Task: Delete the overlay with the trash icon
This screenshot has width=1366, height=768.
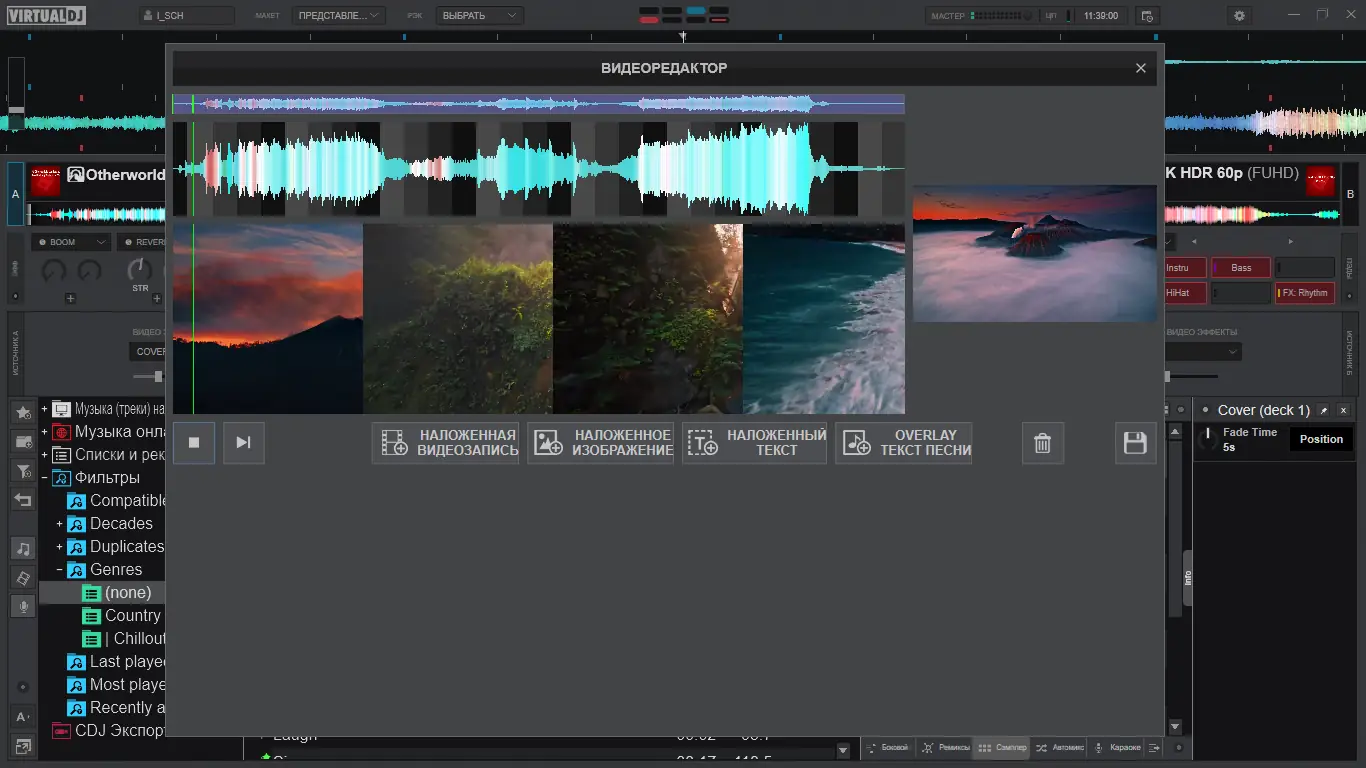Action: pyautogui.click(x=1042, y=443)
